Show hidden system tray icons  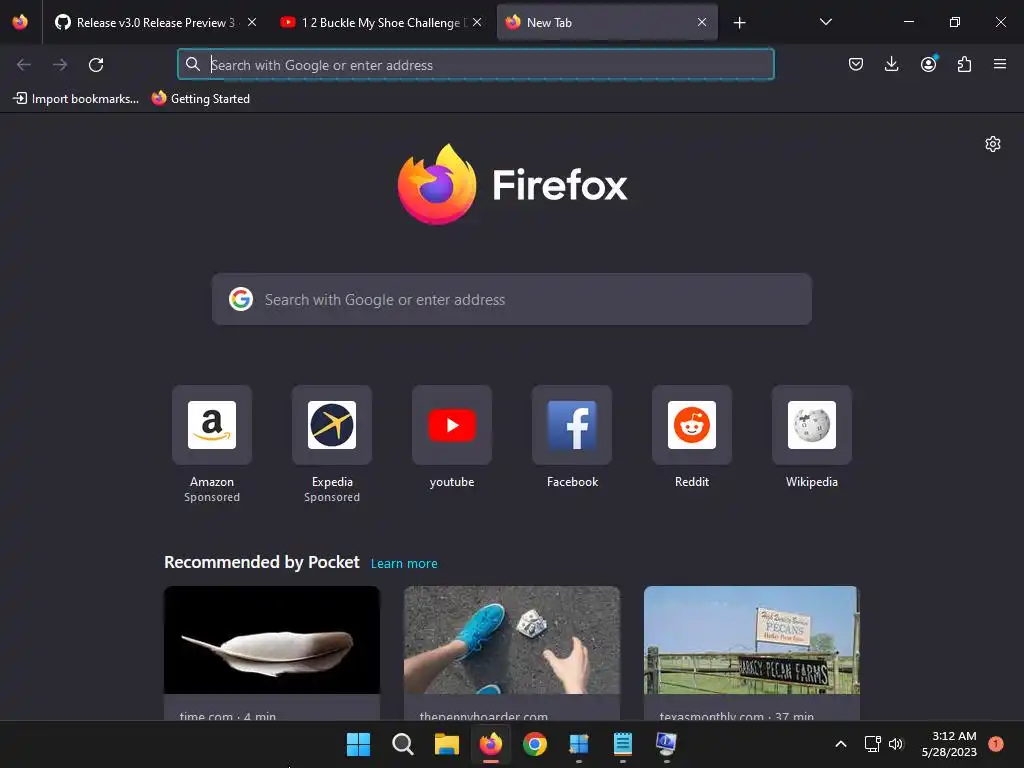click(840, 744)
